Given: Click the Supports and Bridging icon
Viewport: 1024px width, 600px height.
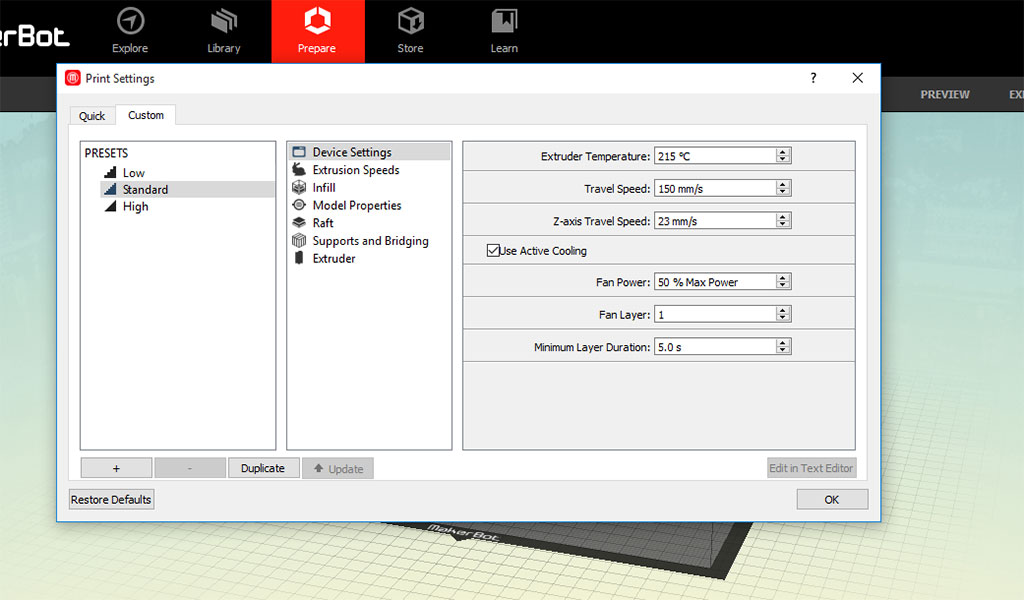Looking at the screenshot, I should (x=299, y=240).
